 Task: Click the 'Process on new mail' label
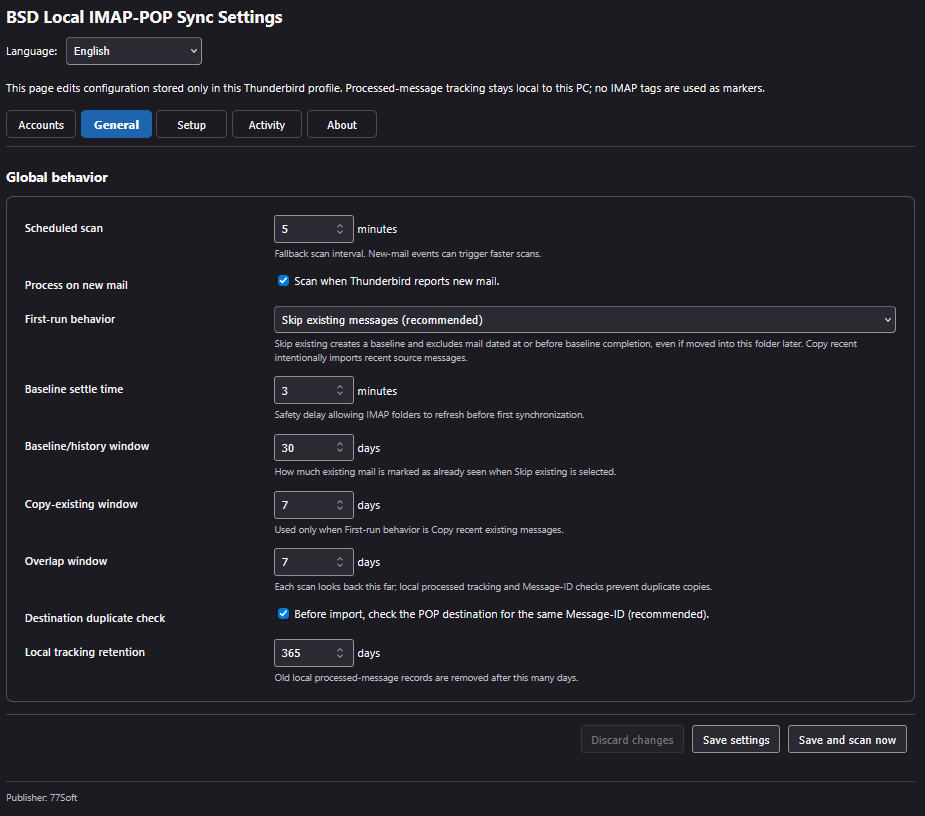[x=76, y=285]
